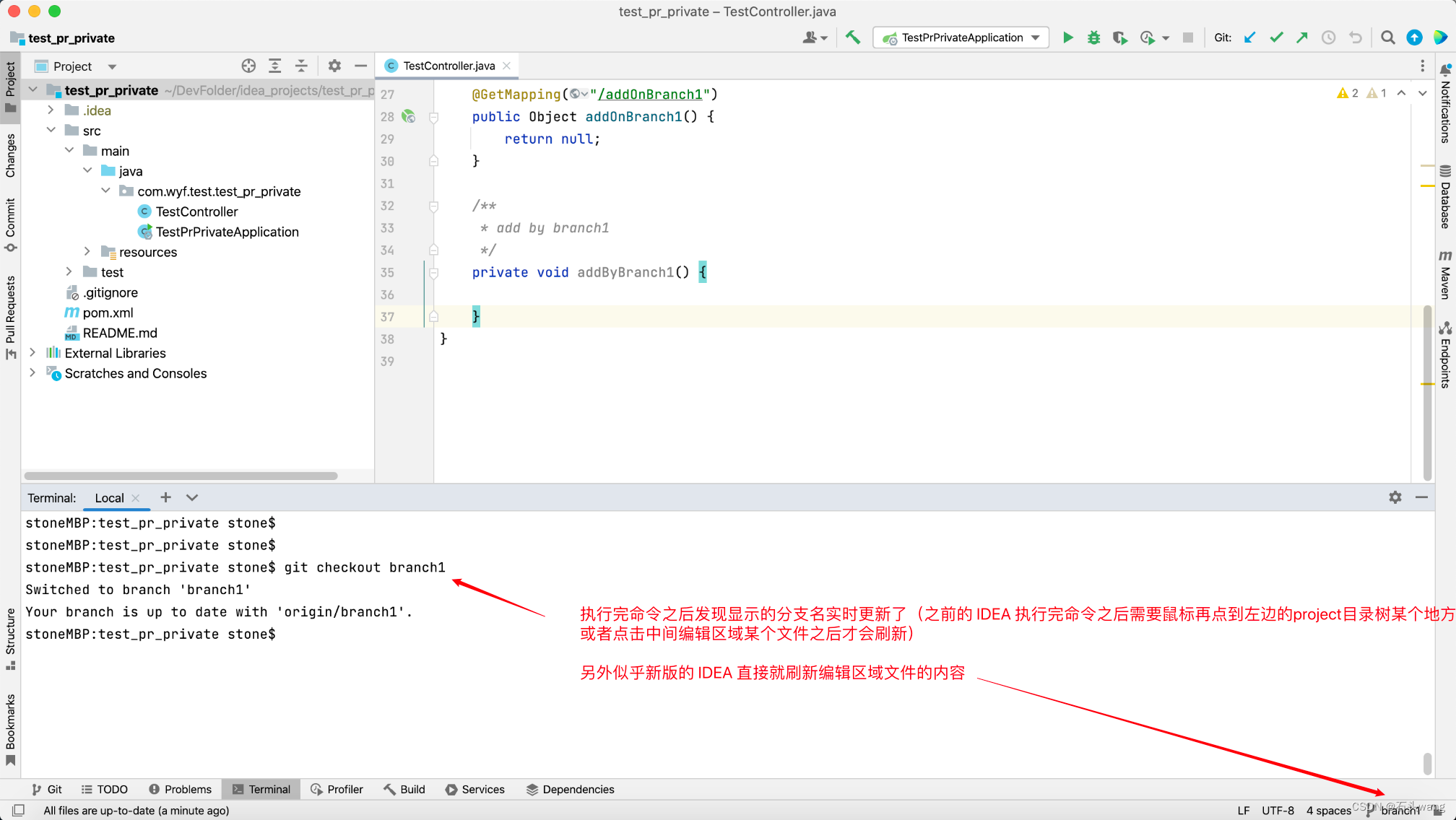The width and height of the screenshot is (1456, 820).
Task: Click the Project panel horizontal scrollbar
Action: pos(181,476)
